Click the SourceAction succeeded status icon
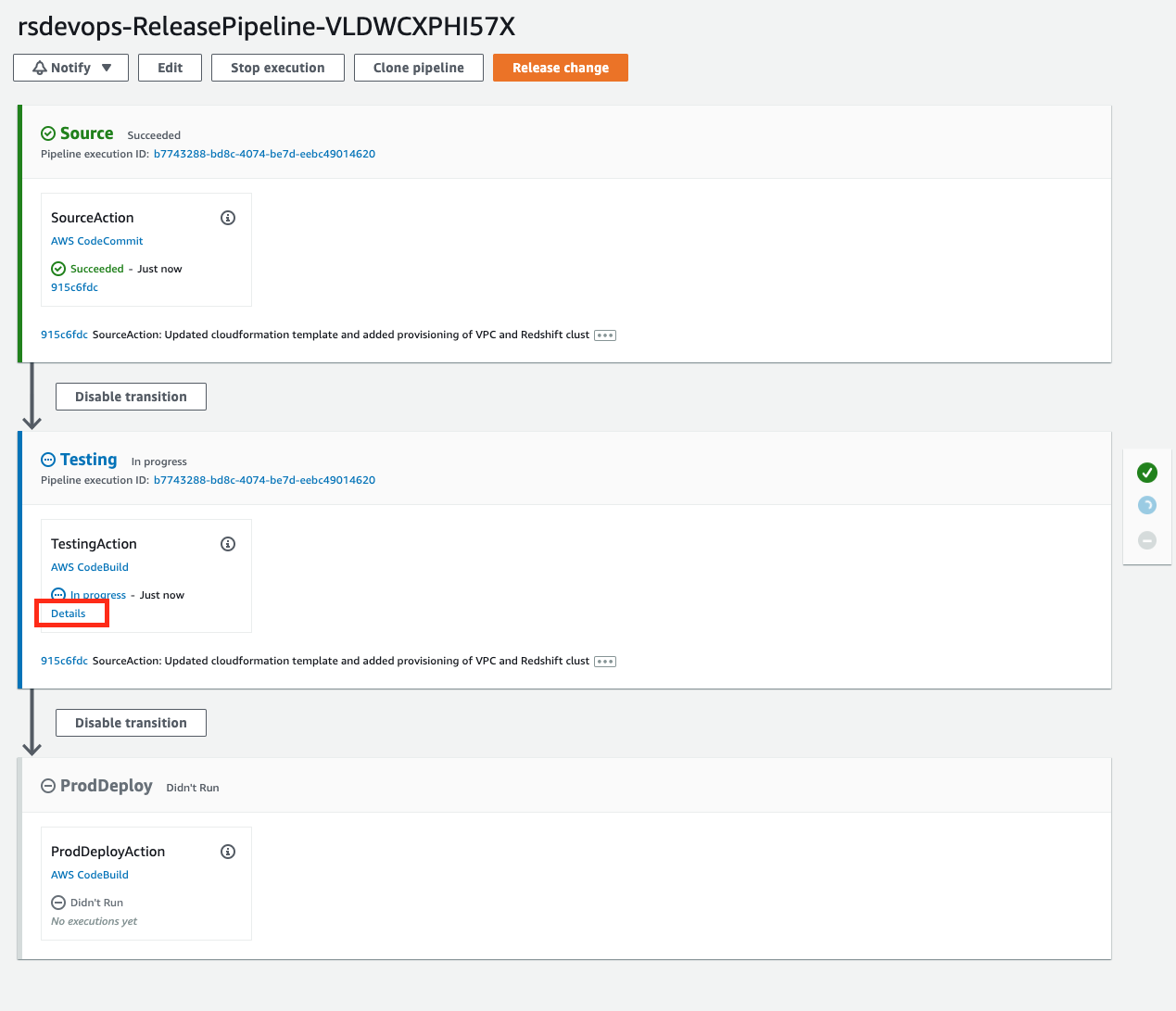Viewport: 1176px width, 1011px height. coord(58,269)
